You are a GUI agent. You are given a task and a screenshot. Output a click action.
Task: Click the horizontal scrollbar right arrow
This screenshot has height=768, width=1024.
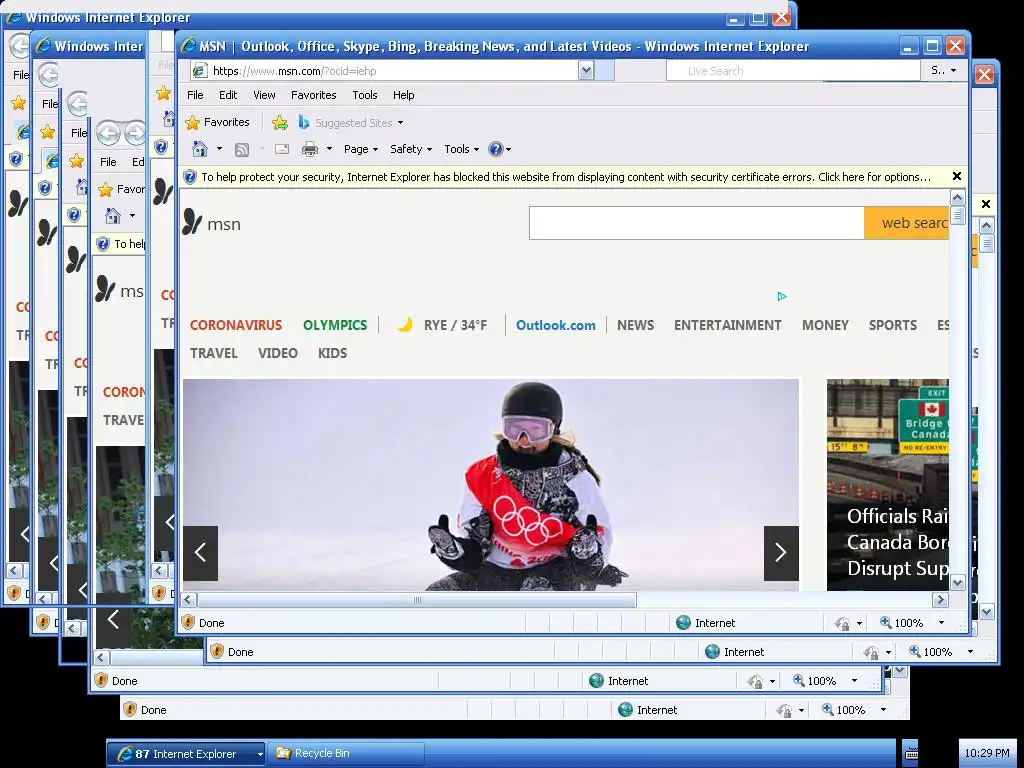[x=940, y=600]
